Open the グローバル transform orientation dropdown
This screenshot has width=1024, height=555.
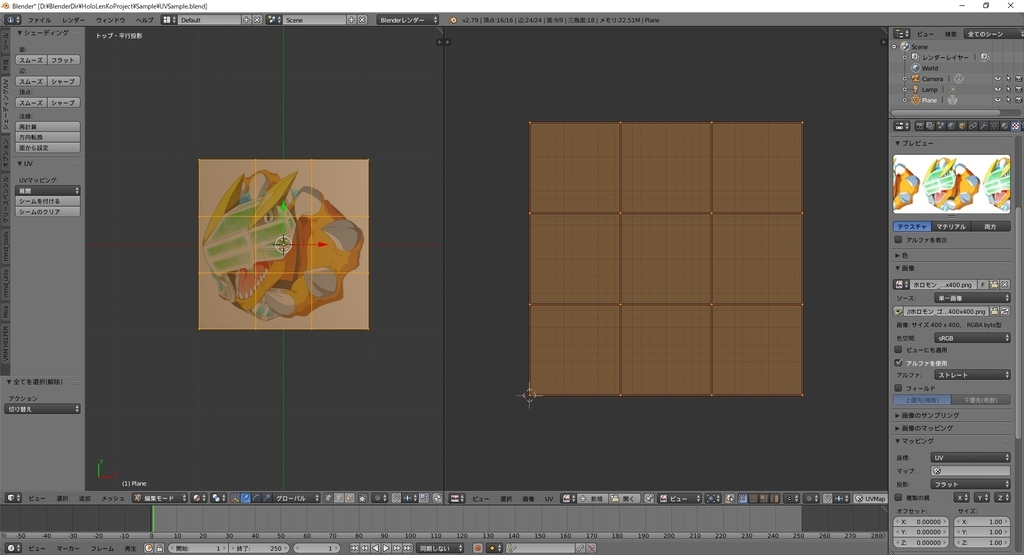coord(297,498)
